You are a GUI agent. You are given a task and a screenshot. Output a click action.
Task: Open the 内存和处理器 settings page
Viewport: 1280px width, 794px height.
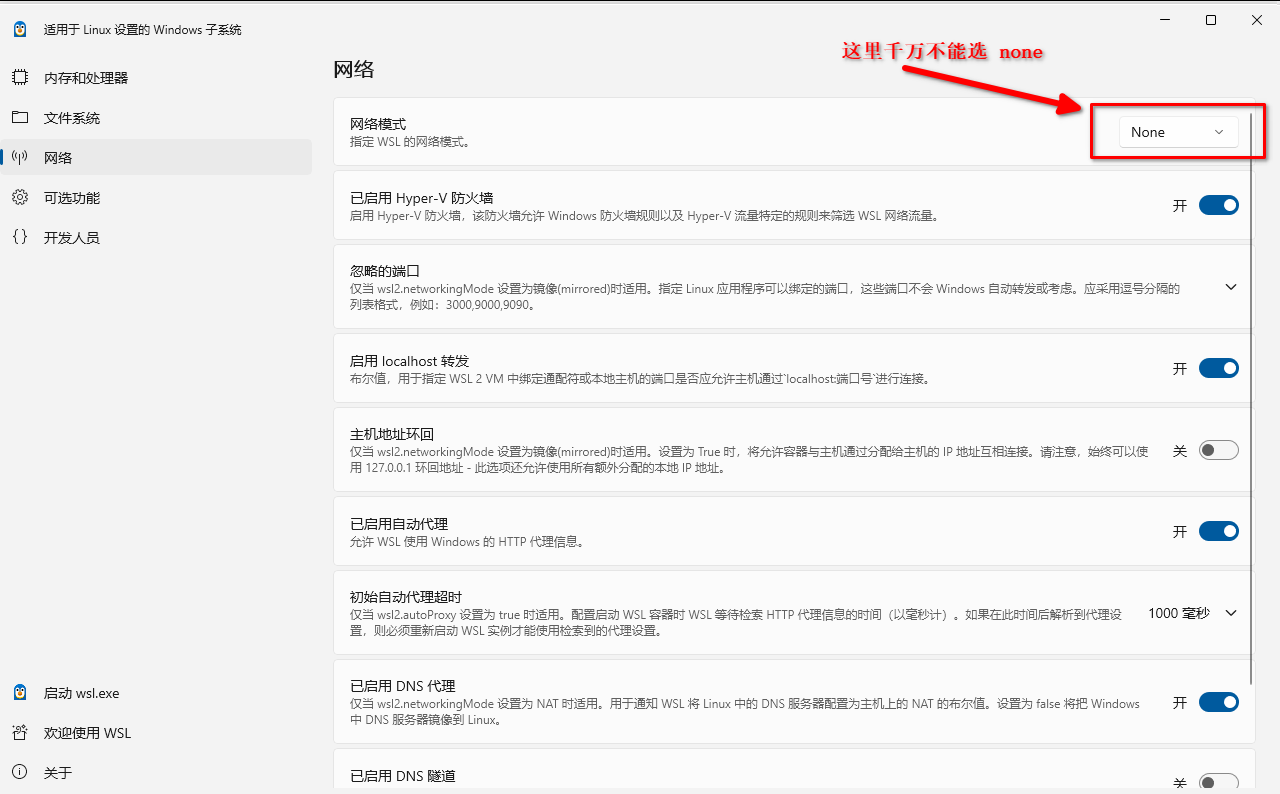click(158, 77)
